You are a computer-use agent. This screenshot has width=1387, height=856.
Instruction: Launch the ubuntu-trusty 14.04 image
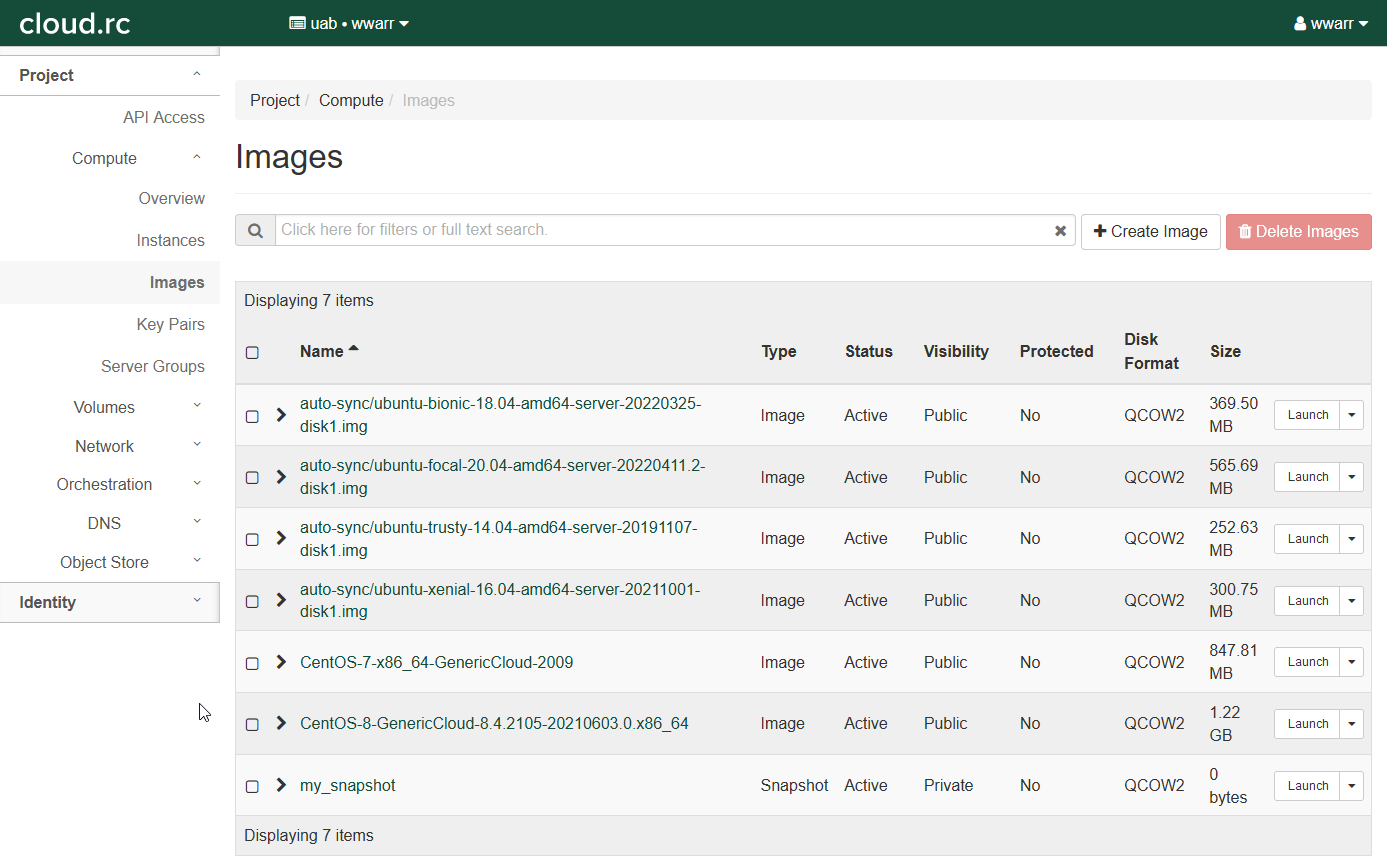pos(1307,539)
